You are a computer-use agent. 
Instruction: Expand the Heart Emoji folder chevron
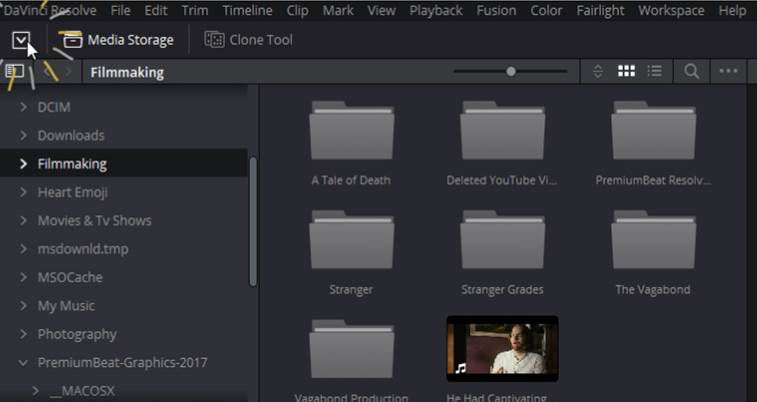(23, 192)
